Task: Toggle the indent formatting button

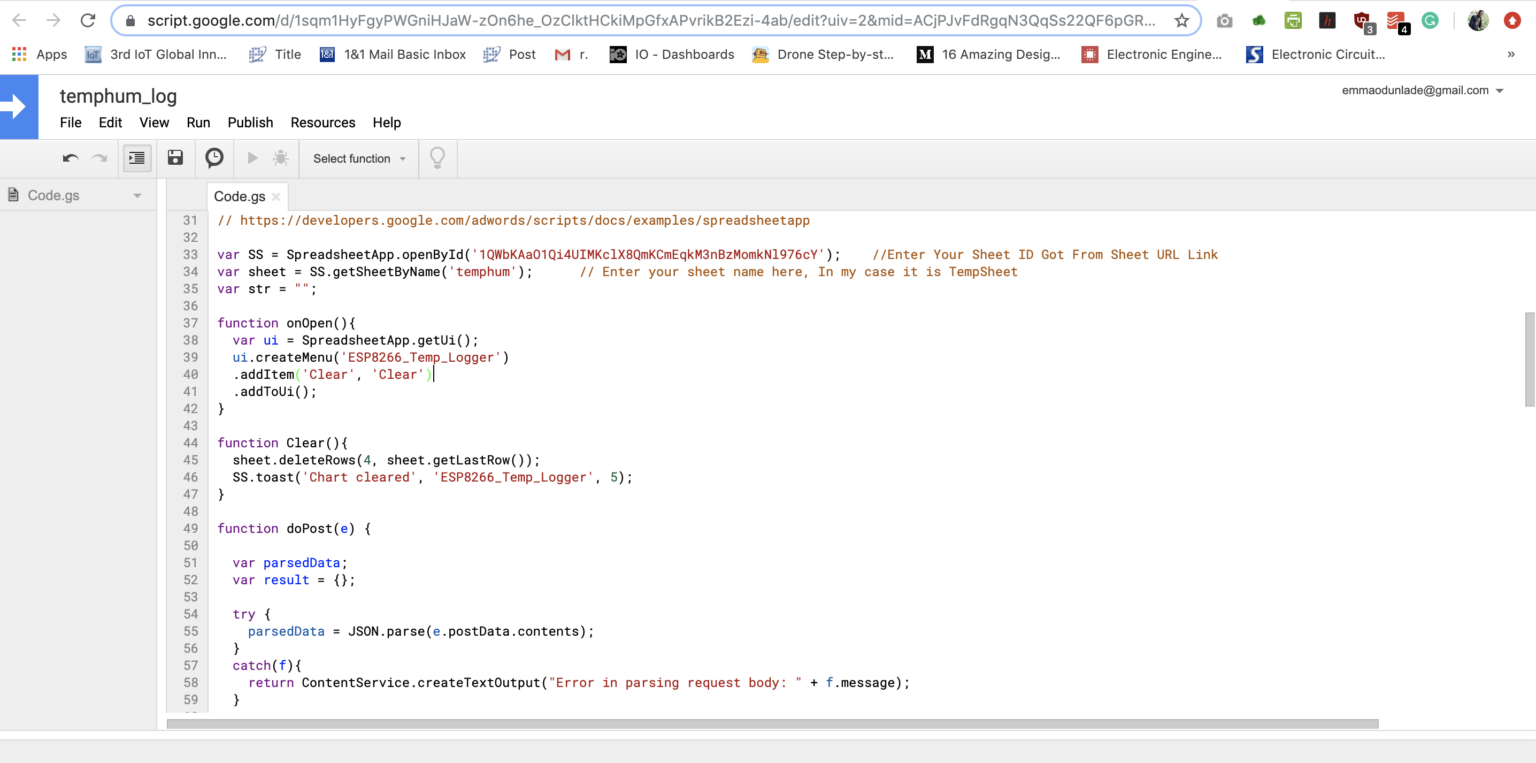Action: click(137, 158)
